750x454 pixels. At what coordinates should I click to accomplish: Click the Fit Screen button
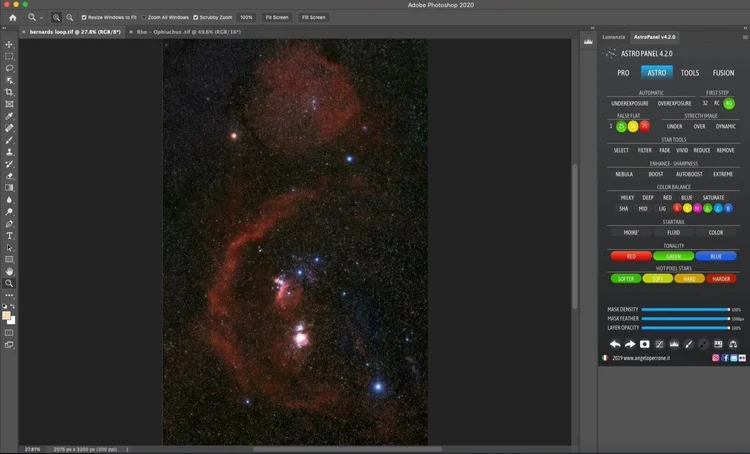pyautogui.click(x=277, y=17)
